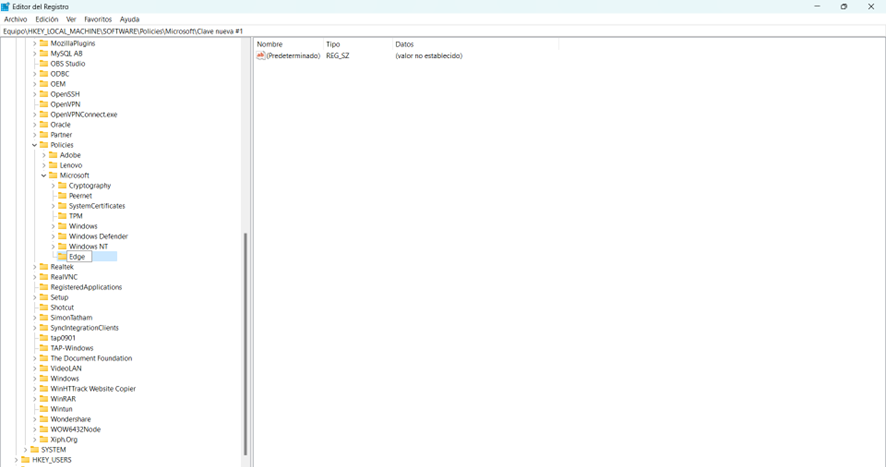Viewport: 886px width, 467px height.
Task: Click the OEM folder icon
Action: coord(44,84)
